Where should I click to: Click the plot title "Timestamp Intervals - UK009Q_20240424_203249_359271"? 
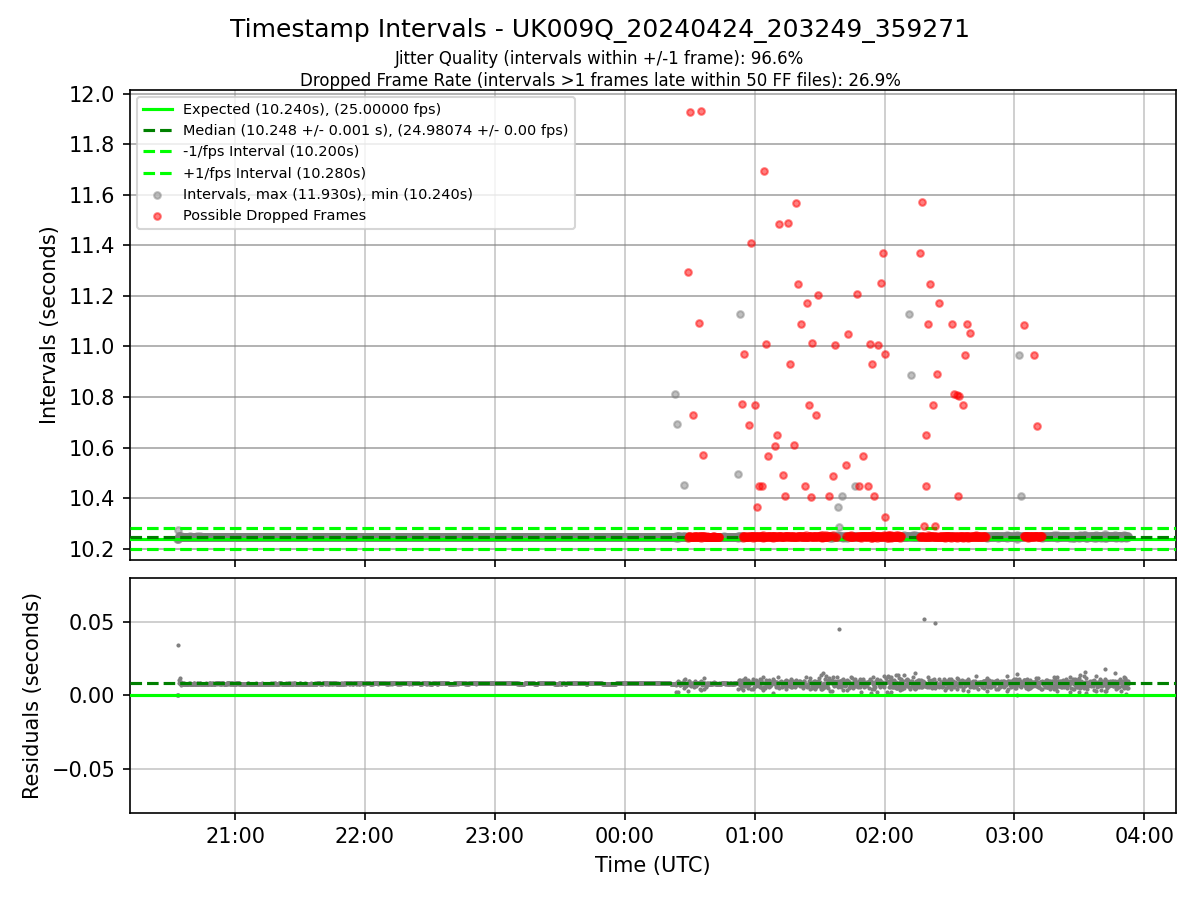599,29
